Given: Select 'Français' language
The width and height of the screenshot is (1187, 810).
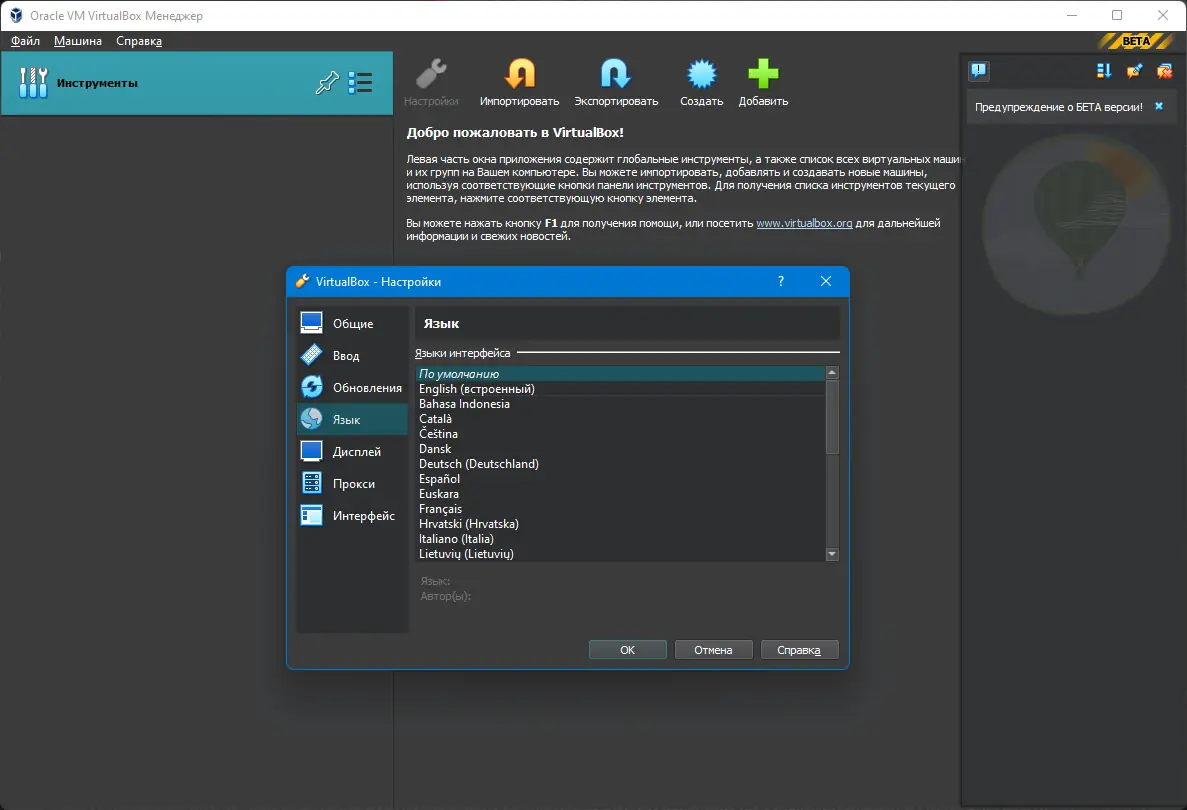Looking at the screenshot, I should point(620,509).
